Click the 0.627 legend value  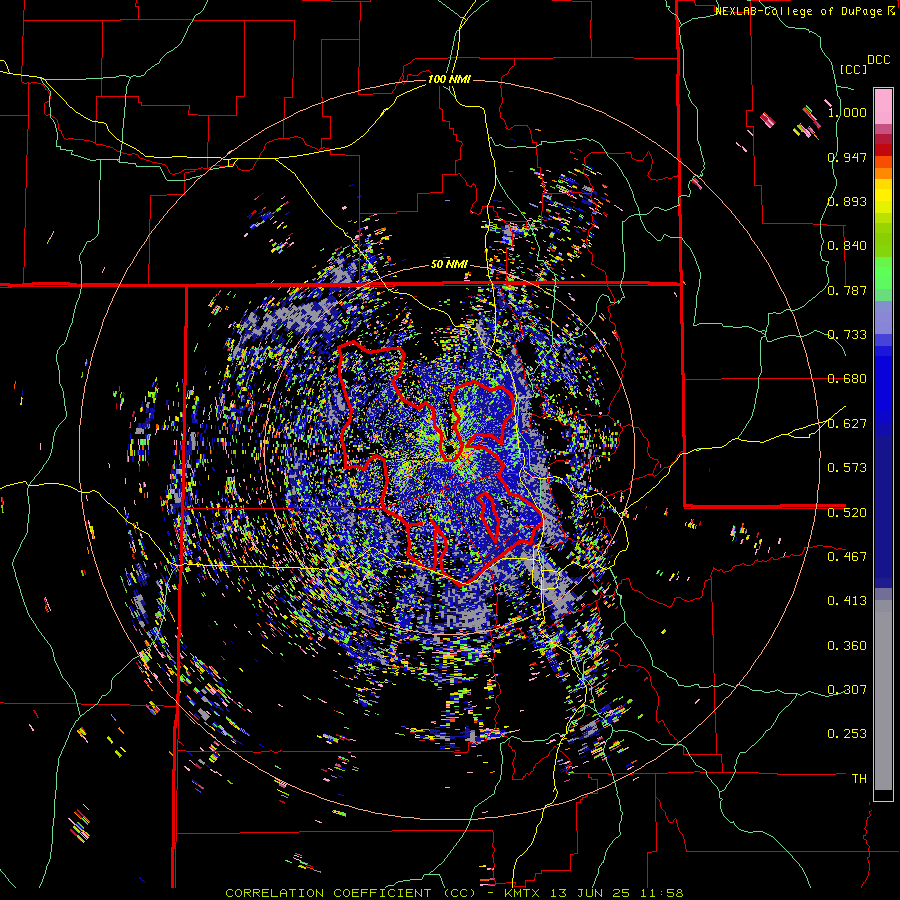point(847,424)
